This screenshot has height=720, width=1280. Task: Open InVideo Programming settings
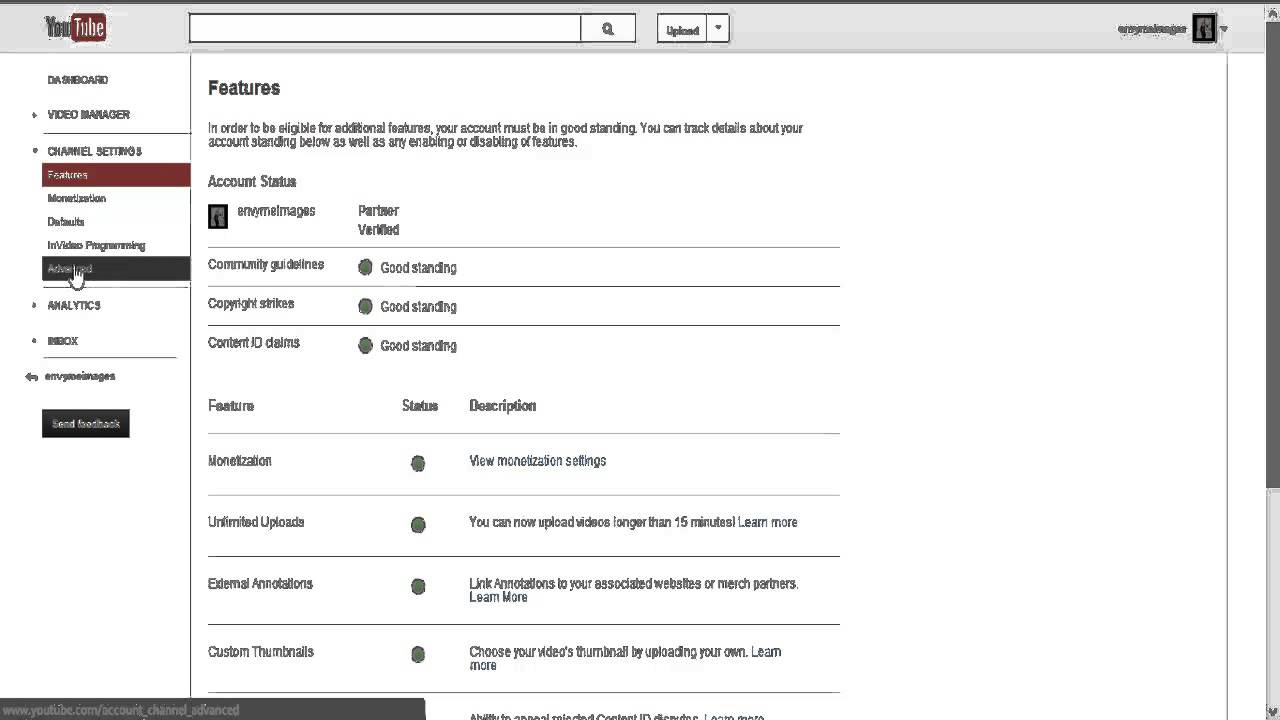(96, 245)
